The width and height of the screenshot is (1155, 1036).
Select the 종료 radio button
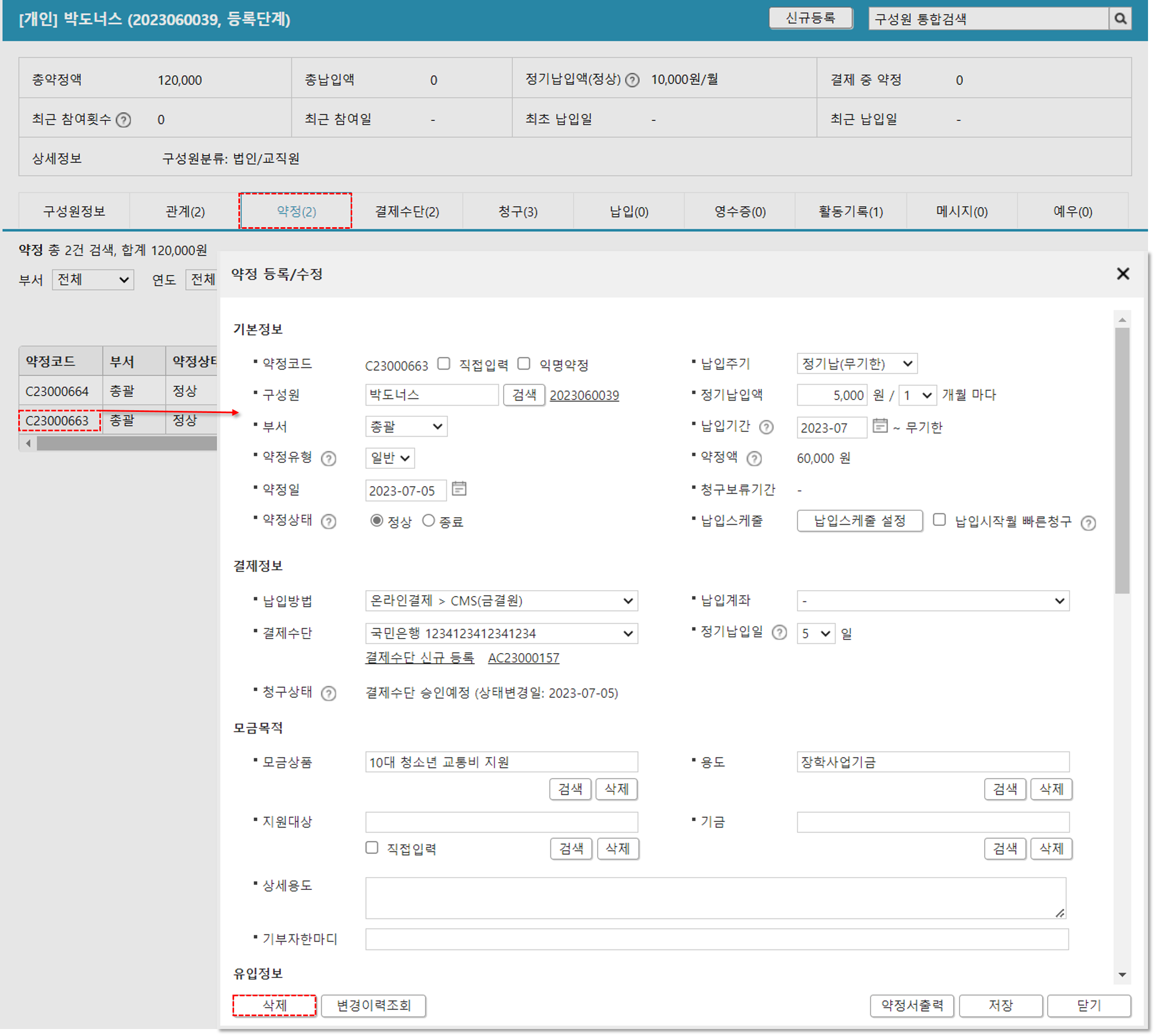tap(429, 521)
